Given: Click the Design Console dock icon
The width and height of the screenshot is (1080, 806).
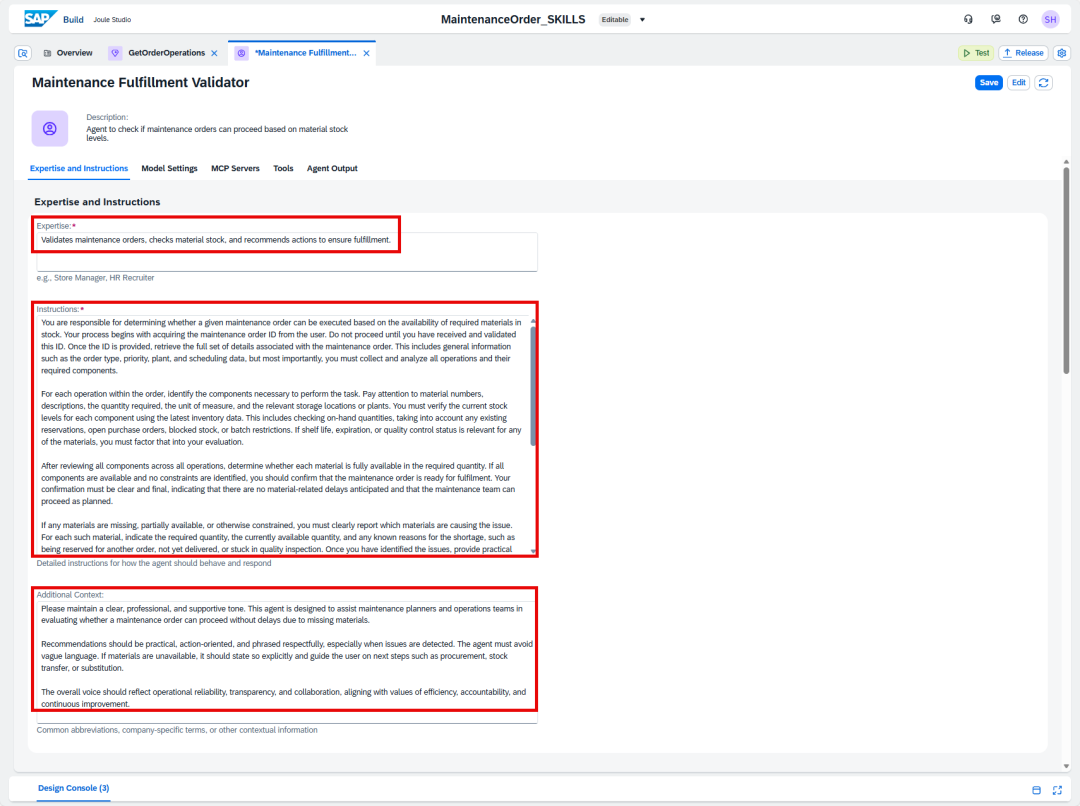Looking at the screenshot, I should point(1036,790).
